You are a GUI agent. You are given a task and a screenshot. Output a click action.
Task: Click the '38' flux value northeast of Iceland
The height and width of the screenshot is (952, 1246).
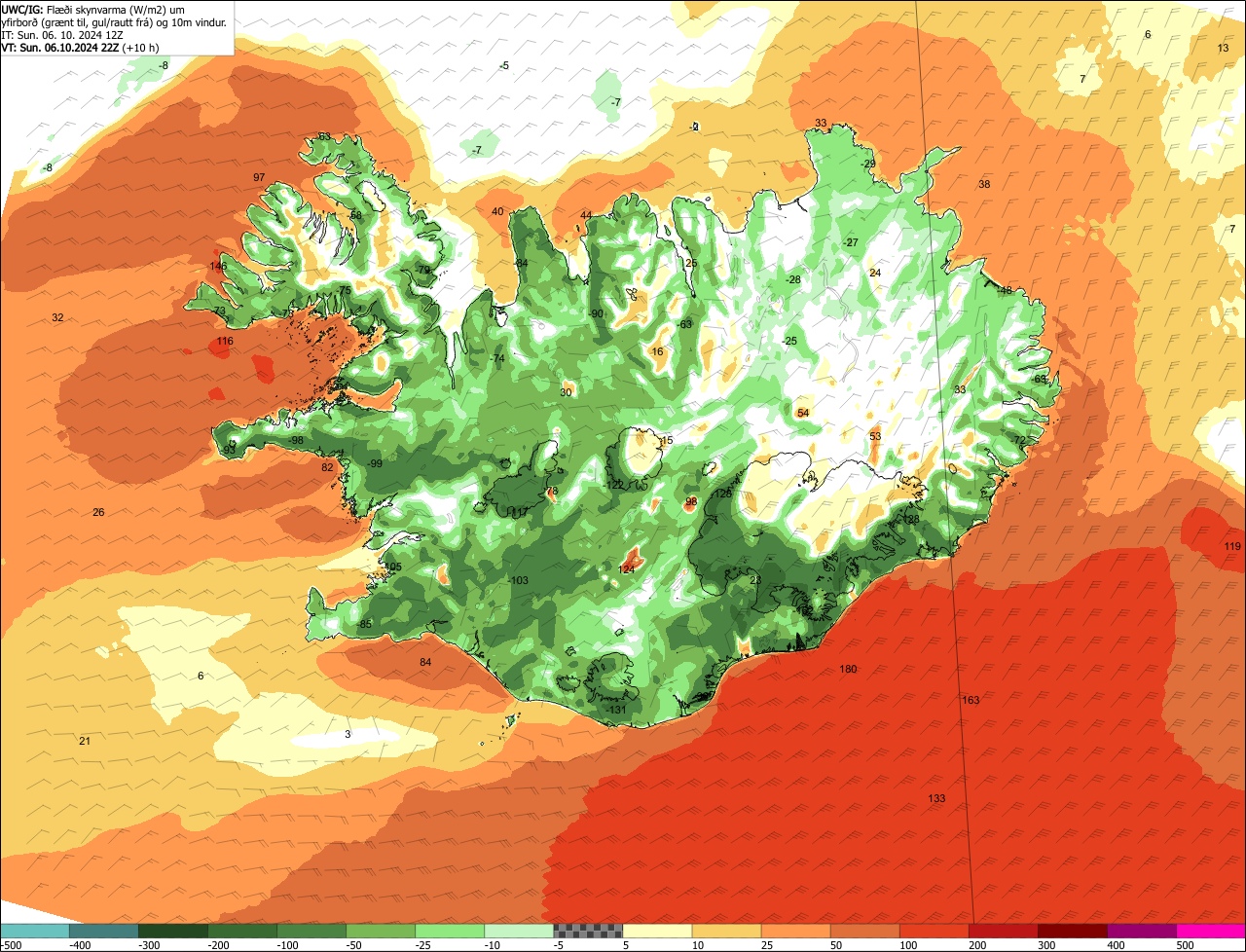click(x=984, y=184)
